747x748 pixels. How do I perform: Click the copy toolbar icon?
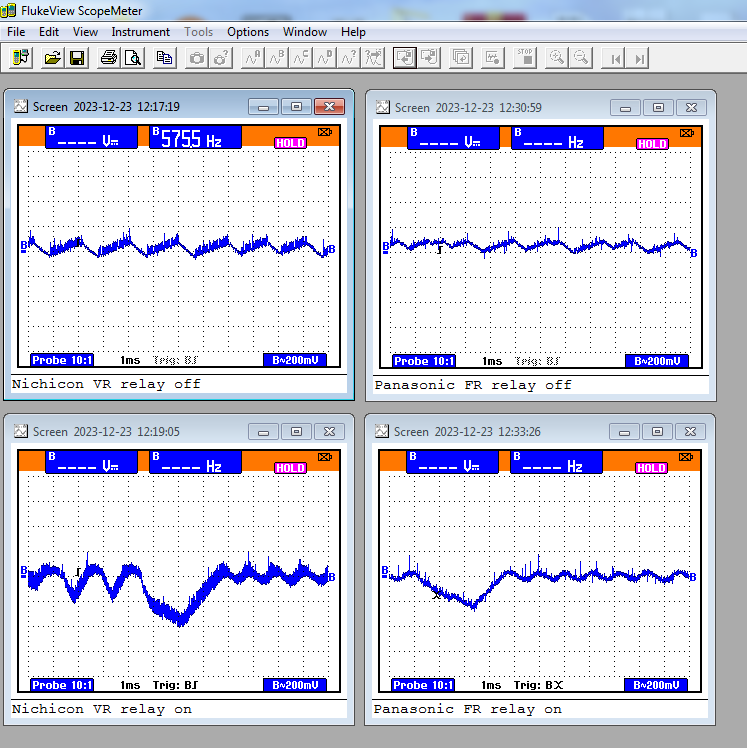[165, 58]
